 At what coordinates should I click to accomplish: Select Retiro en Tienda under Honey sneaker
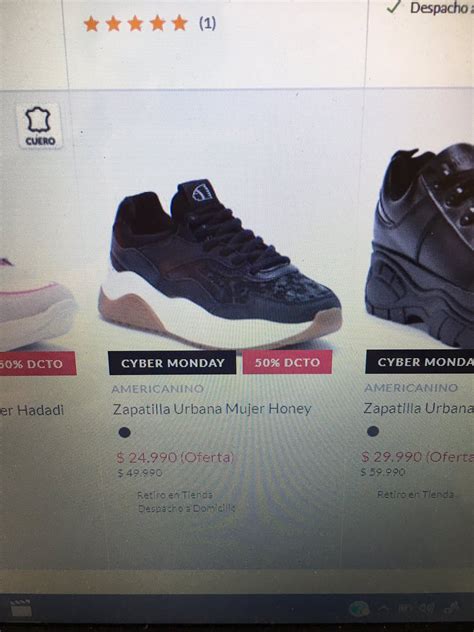175,495
